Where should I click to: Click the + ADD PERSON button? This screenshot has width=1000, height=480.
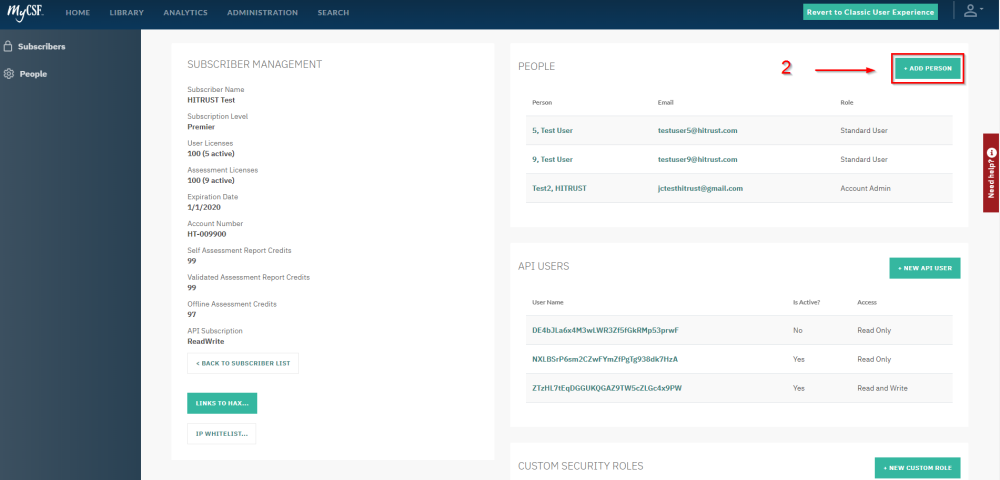point(927,68)
